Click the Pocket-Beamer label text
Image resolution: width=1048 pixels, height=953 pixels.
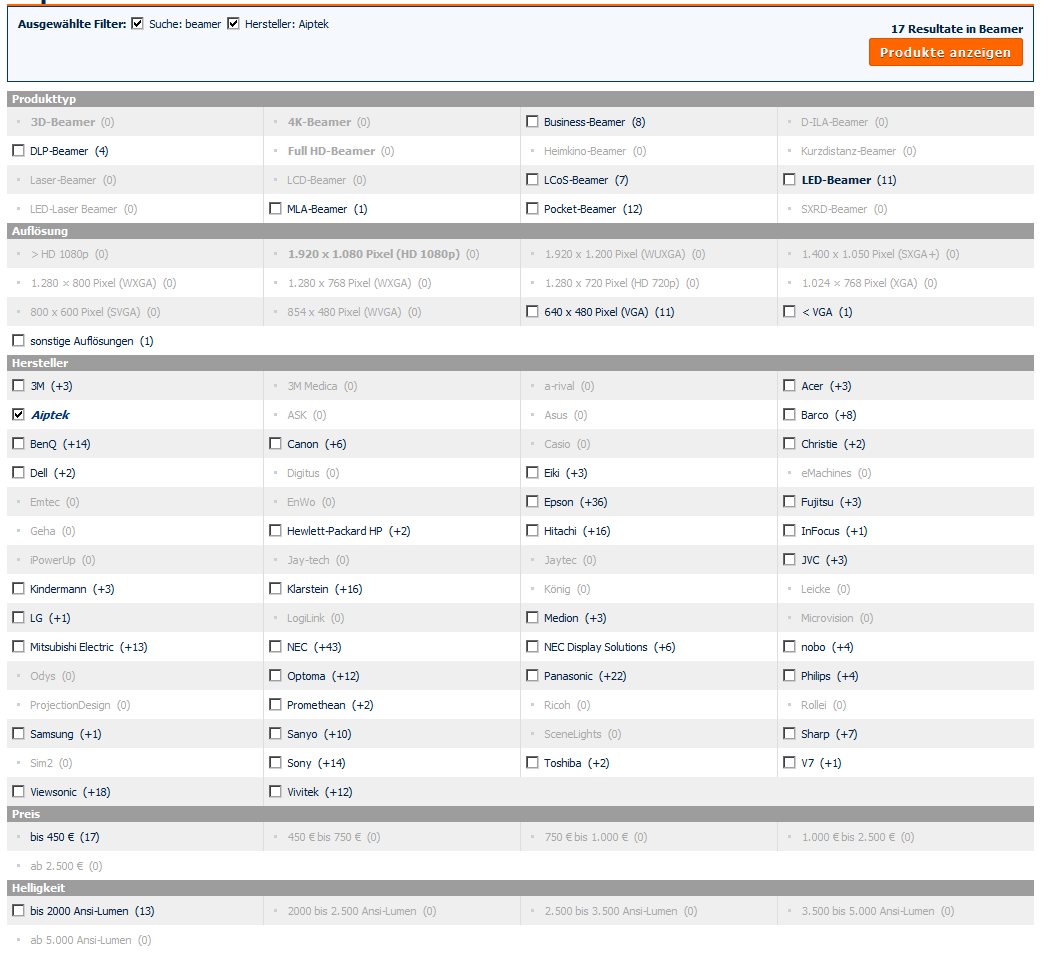click(x=580, y=209)
